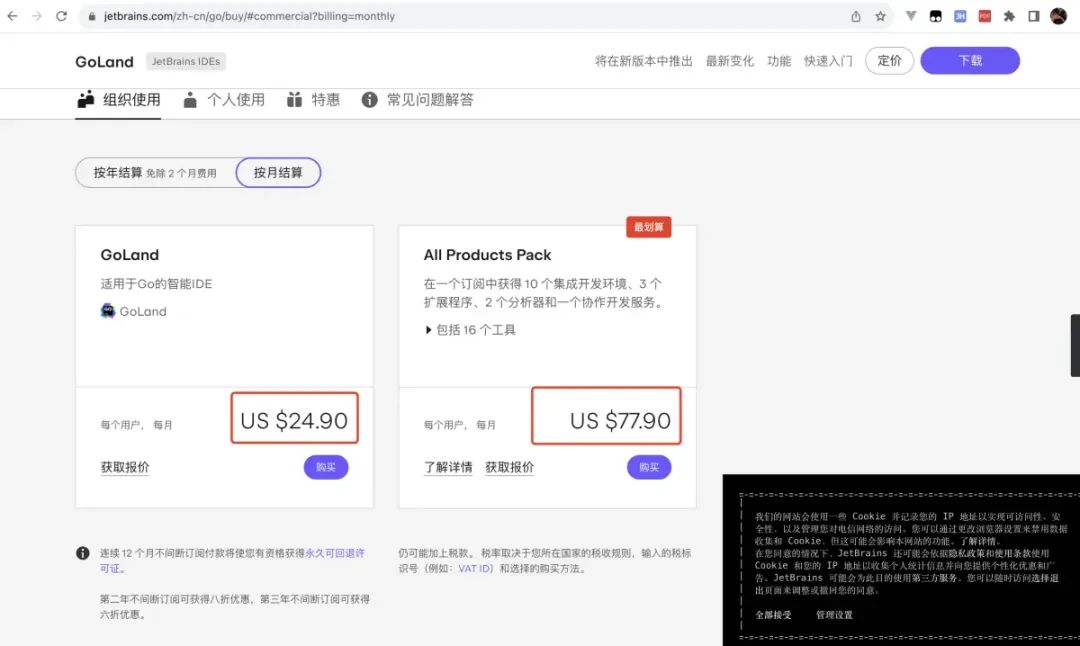Click the purple 下载 download button

[x=970, y=61]
